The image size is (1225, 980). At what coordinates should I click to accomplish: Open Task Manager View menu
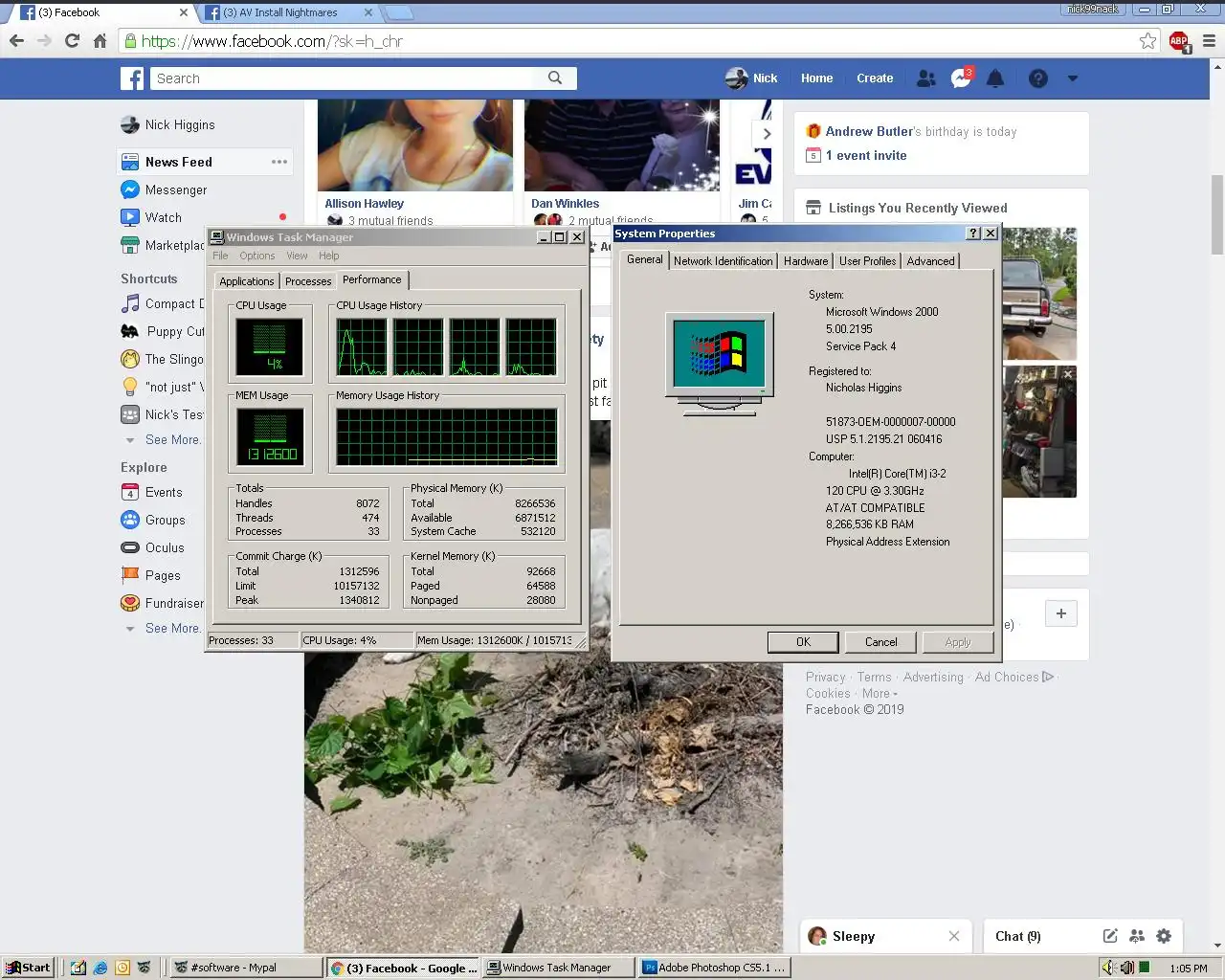pyautogui.click(x=297, y=256)
